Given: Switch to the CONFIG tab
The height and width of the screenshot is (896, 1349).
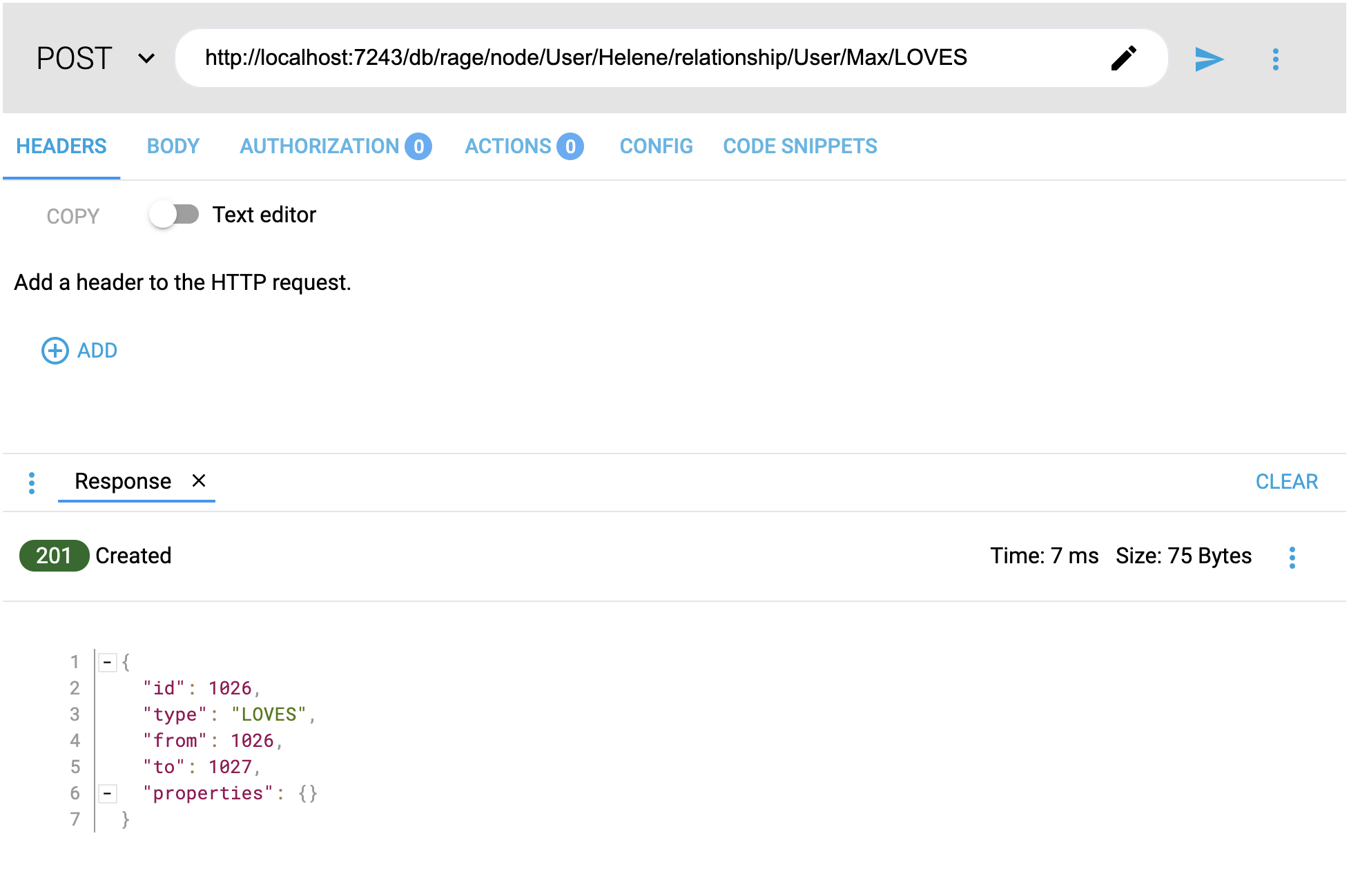Looking at the screenshot, I should pos(656,146).
